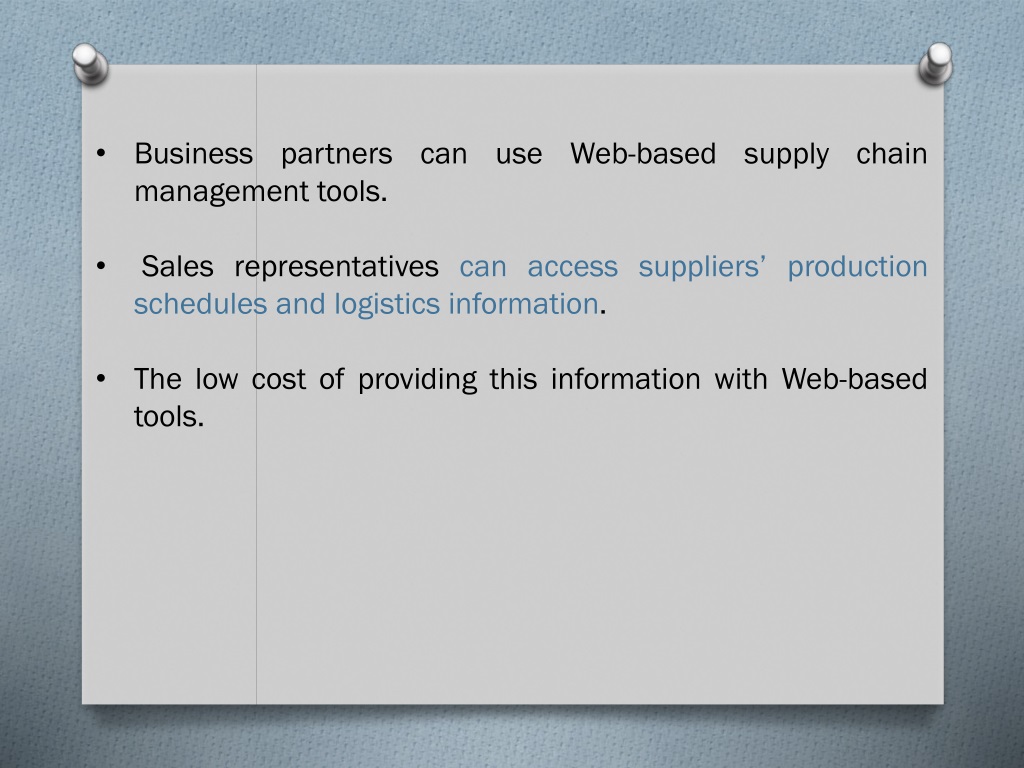The width and height of the screenshot is (1024, 768).
Task: Click the blue 'schedules and logistics information' text
Action: (366, 304)
